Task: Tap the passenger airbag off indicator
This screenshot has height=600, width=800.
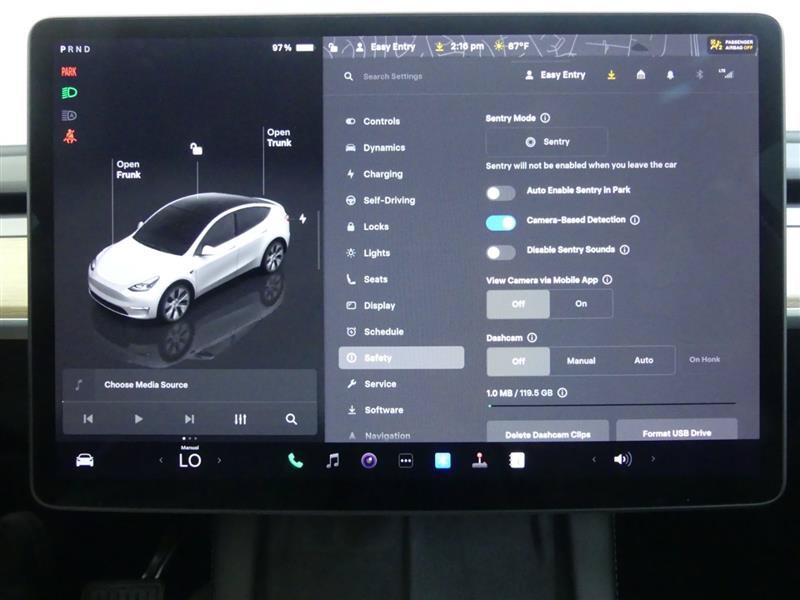Action: [x=732, y=45]
